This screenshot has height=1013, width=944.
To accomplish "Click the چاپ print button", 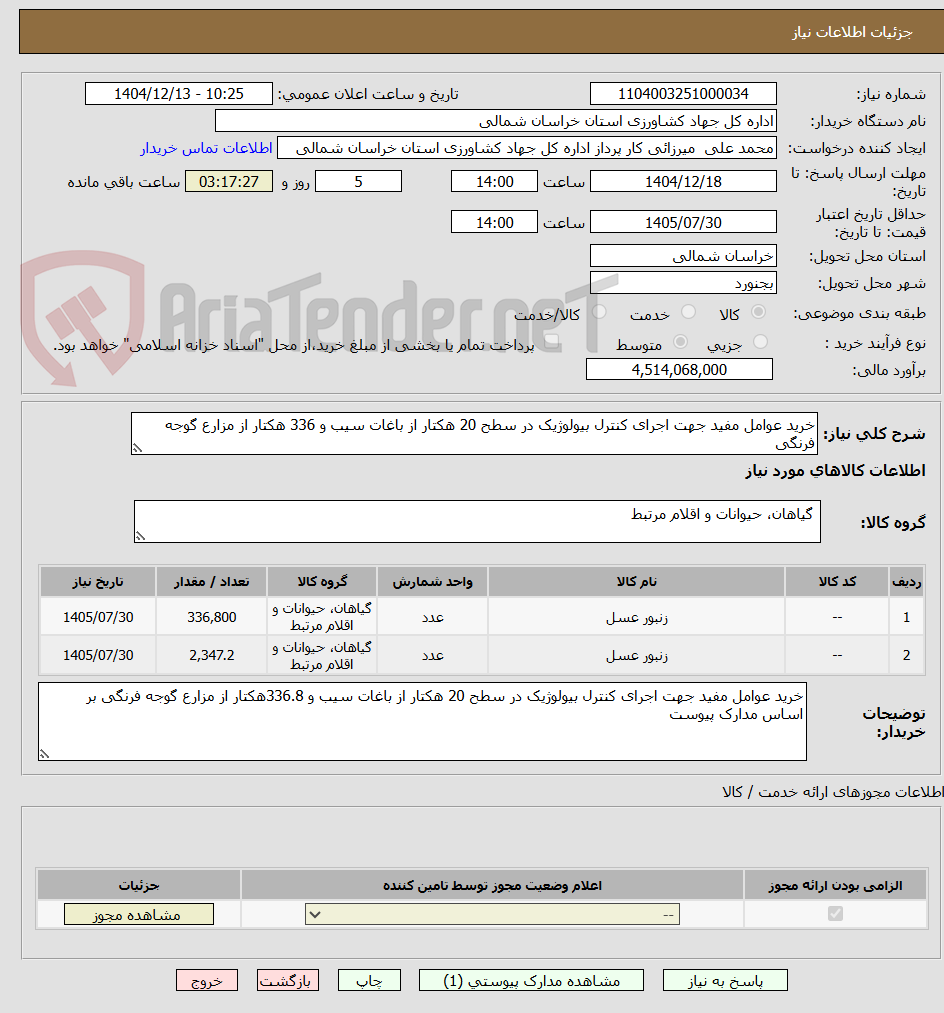I will (x=370, y=980).
